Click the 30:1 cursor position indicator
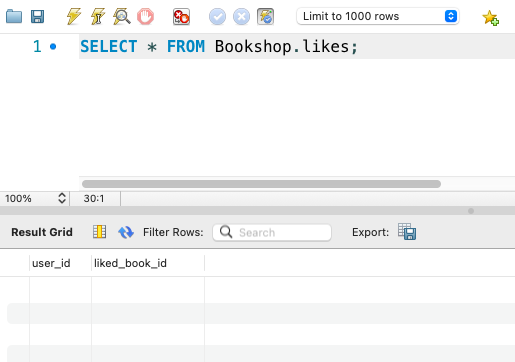This screenshot has width=515, height=362. [94, 199]
